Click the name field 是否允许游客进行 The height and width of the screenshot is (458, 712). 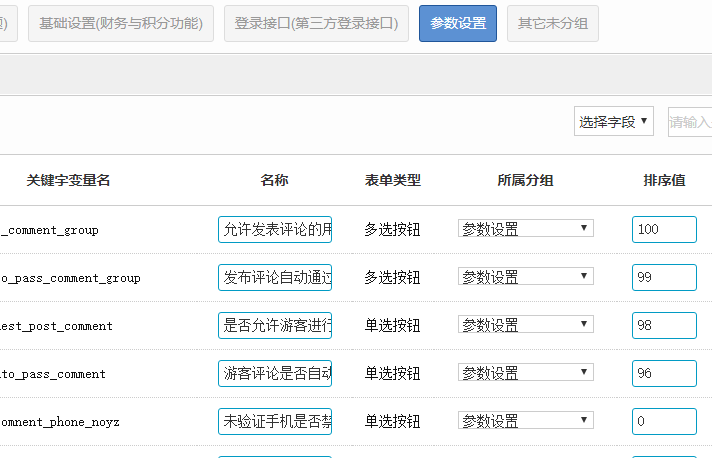(275, 325)
